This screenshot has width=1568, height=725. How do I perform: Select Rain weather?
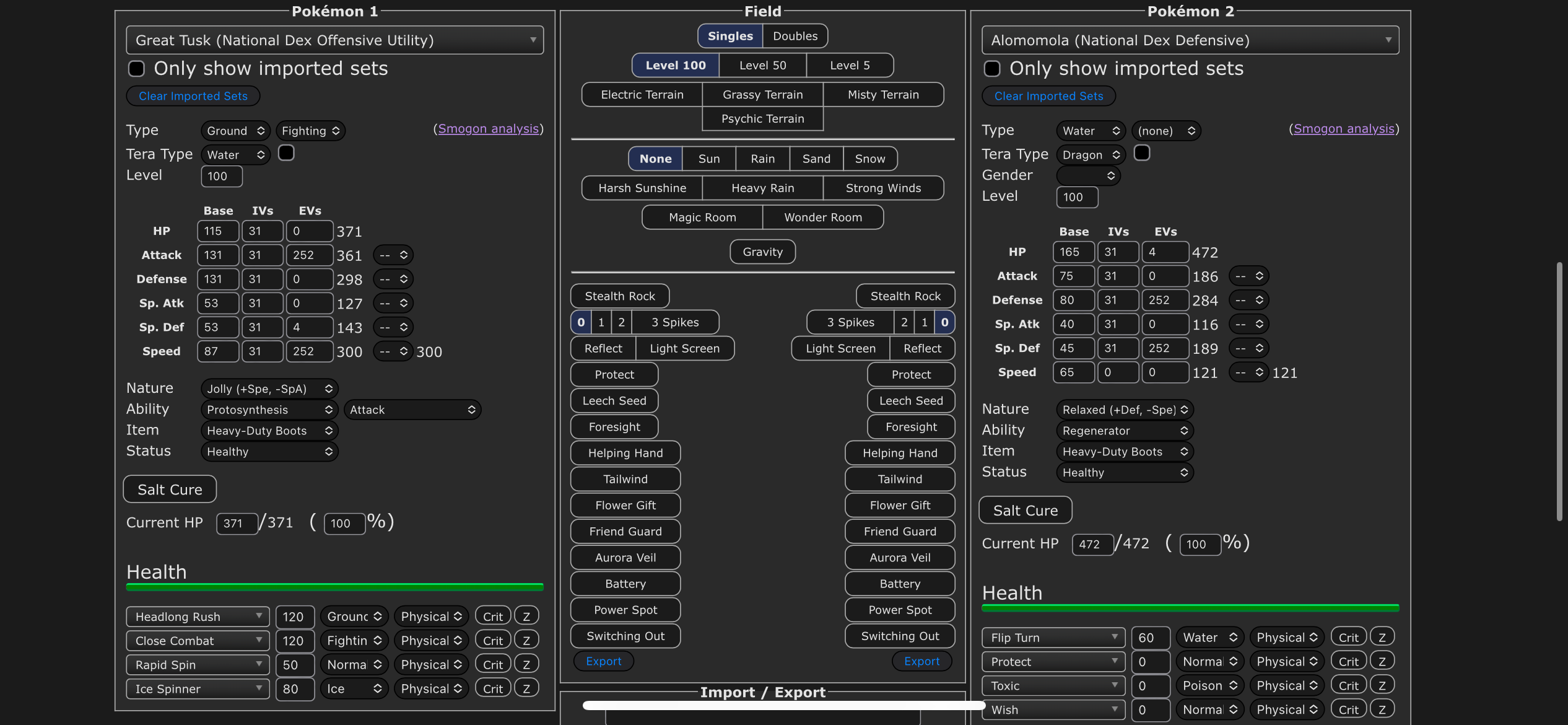pyautogui.click(x=763, y=159)
